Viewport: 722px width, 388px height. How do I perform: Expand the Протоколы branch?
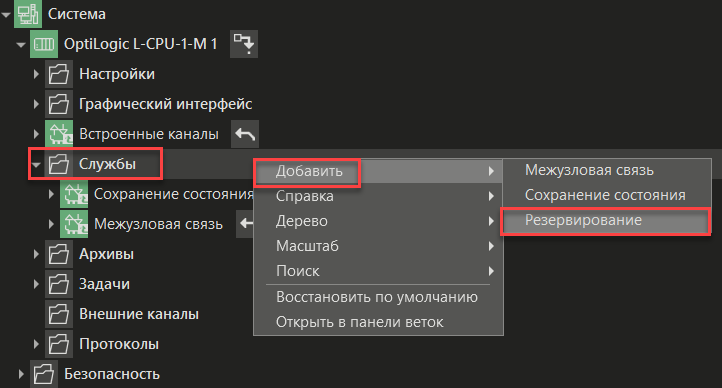[36, 344]
